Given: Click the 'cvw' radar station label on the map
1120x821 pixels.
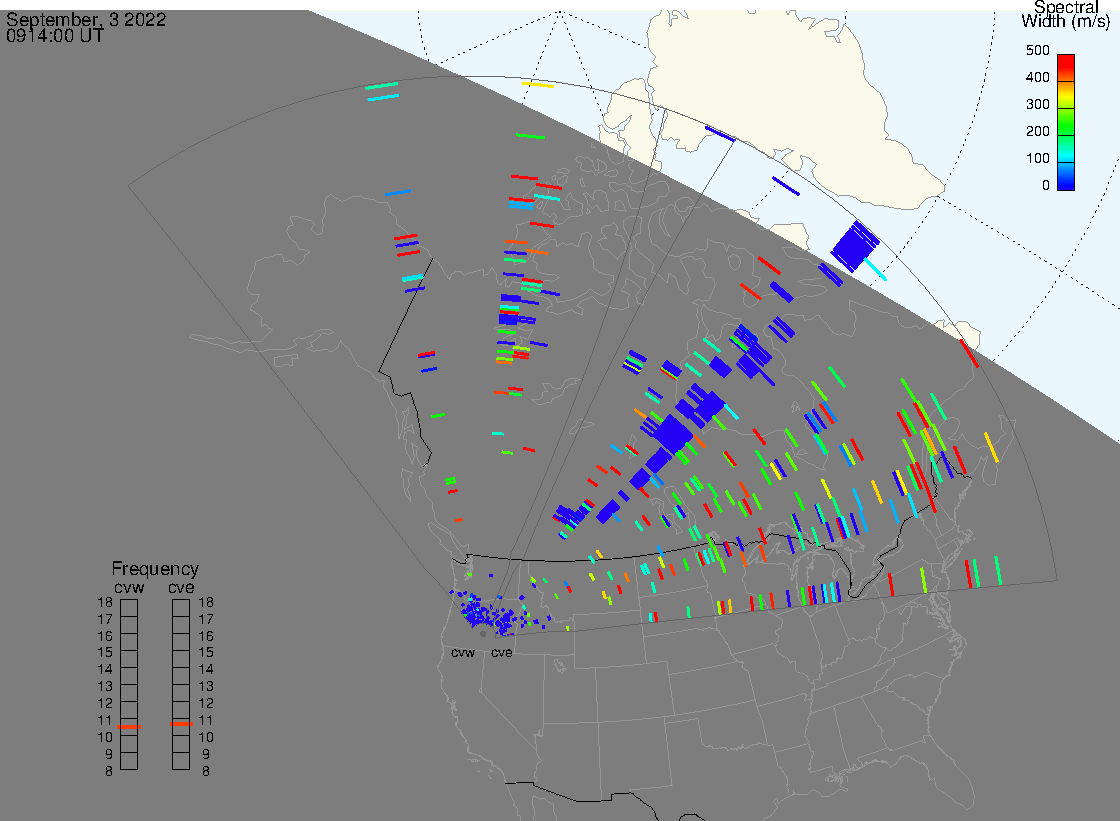Looking at the screenshot, I should tap(463, 652).
